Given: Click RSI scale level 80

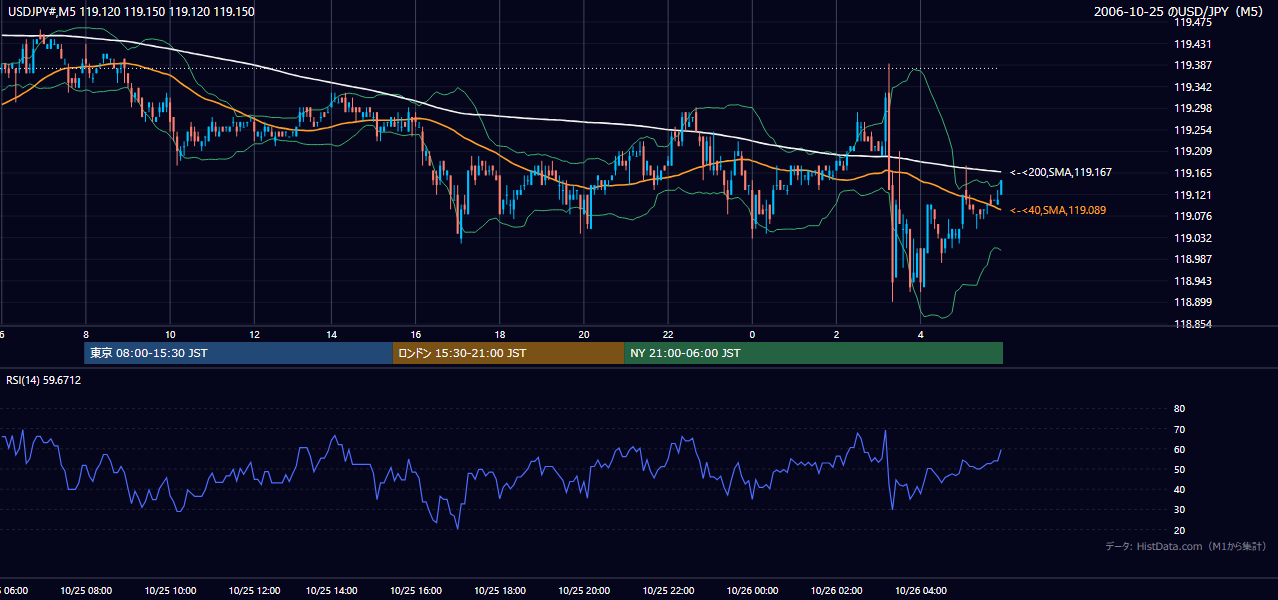Looking at the screenshot, I should pyautogui.click(x=1179, y=409).
